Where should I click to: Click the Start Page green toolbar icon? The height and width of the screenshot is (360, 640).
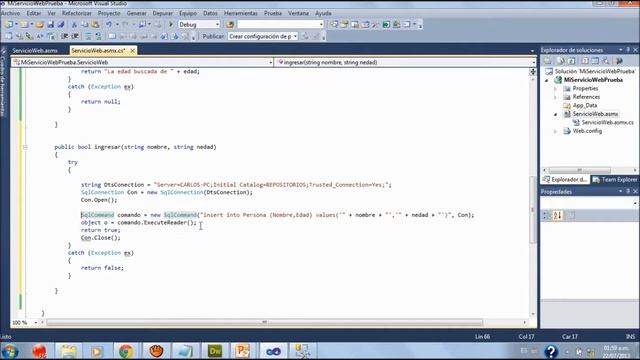tap(386, 24)
